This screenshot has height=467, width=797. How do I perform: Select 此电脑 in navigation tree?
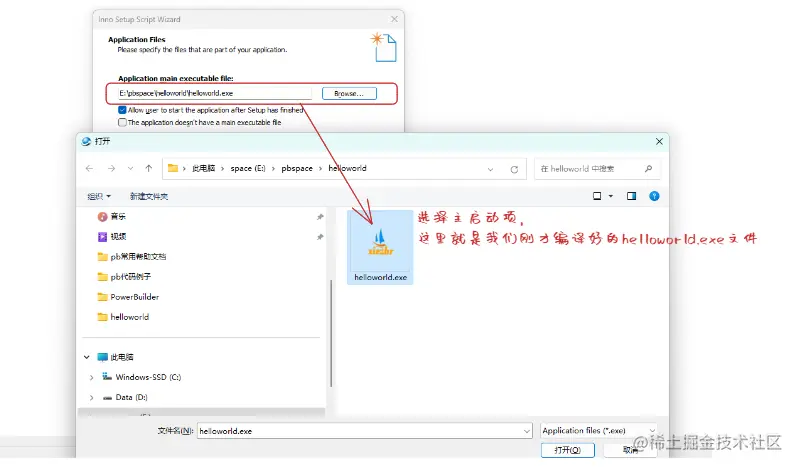coord(121,357)
